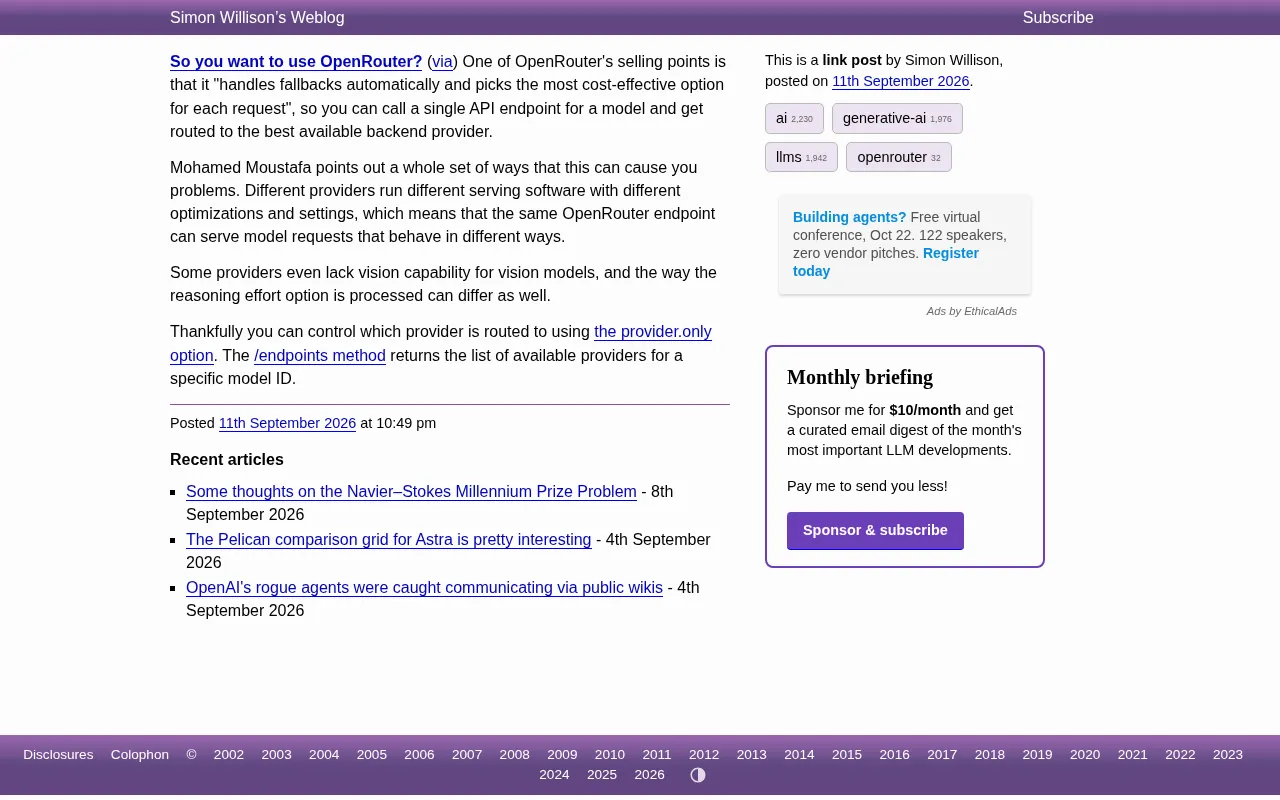The image size is (1280, 800).
Task: Open the Navier–Stokes Millennium Prize article
Action: point(411,492)
